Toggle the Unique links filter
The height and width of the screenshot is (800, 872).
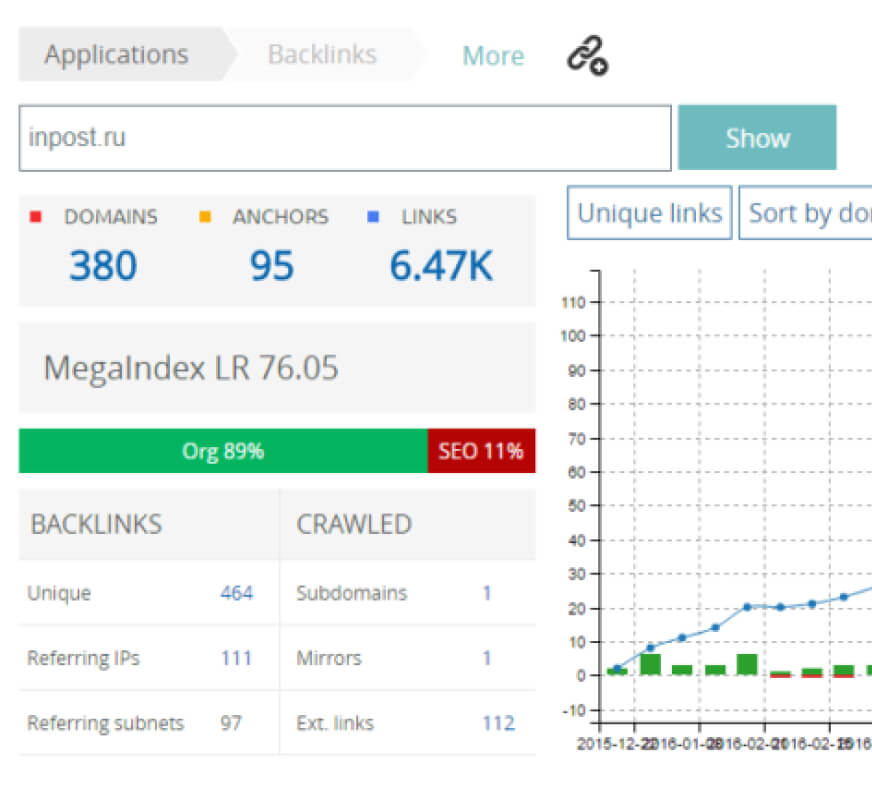[x=649, y=213]
